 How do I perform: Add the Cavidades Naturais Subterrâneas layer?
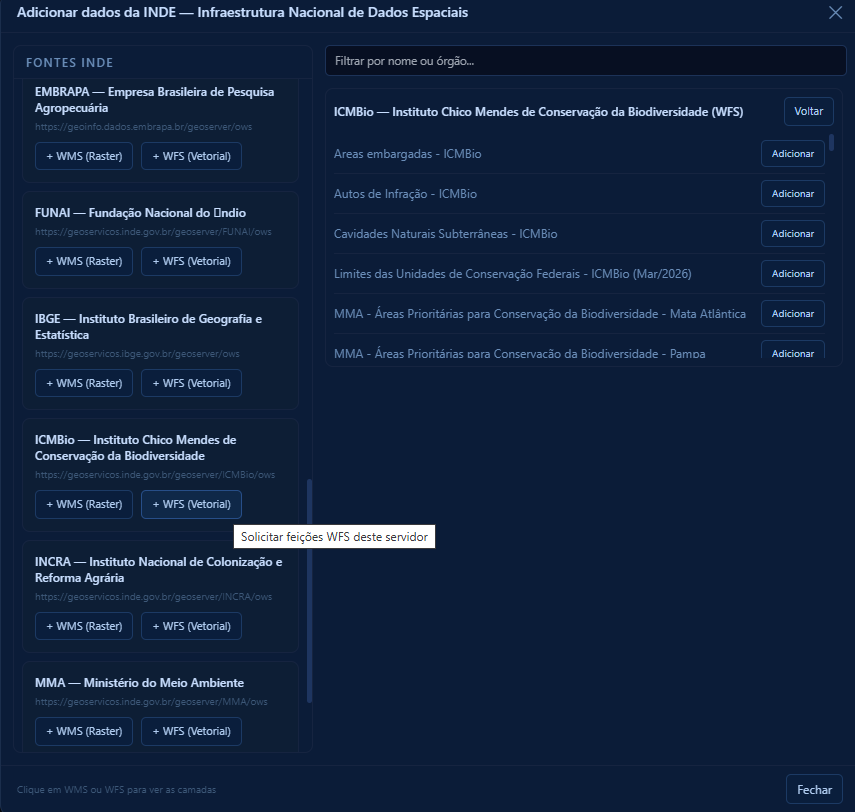coord(792,233)
